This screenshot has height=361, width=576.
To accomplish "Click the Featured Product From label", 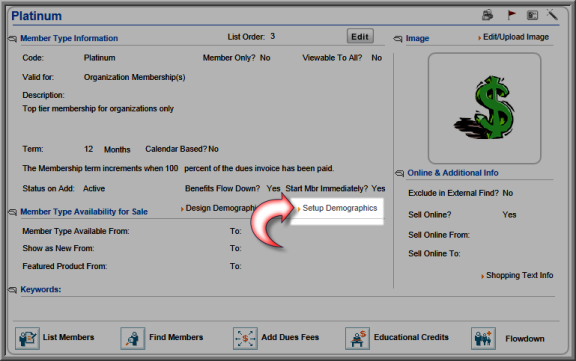I will tap(65, 266).
